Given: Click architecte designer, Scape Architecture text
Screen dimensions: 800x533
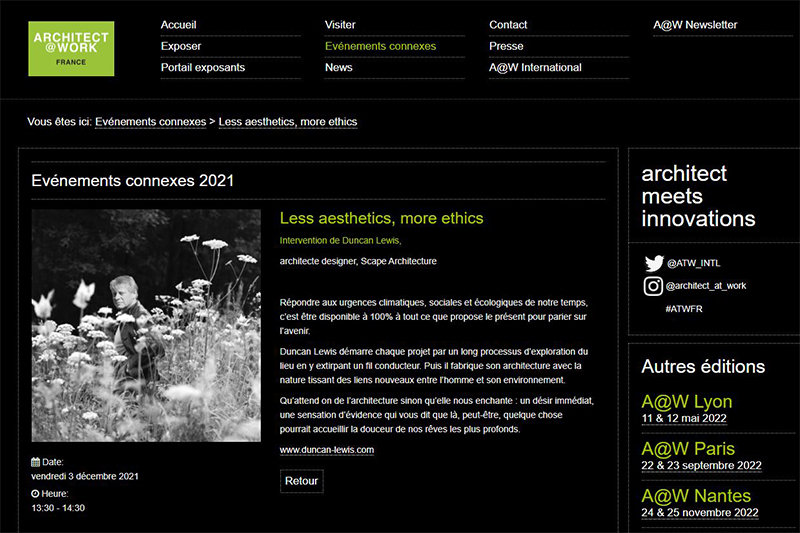Looking at the screenshot, I should [x=358, y=261].
